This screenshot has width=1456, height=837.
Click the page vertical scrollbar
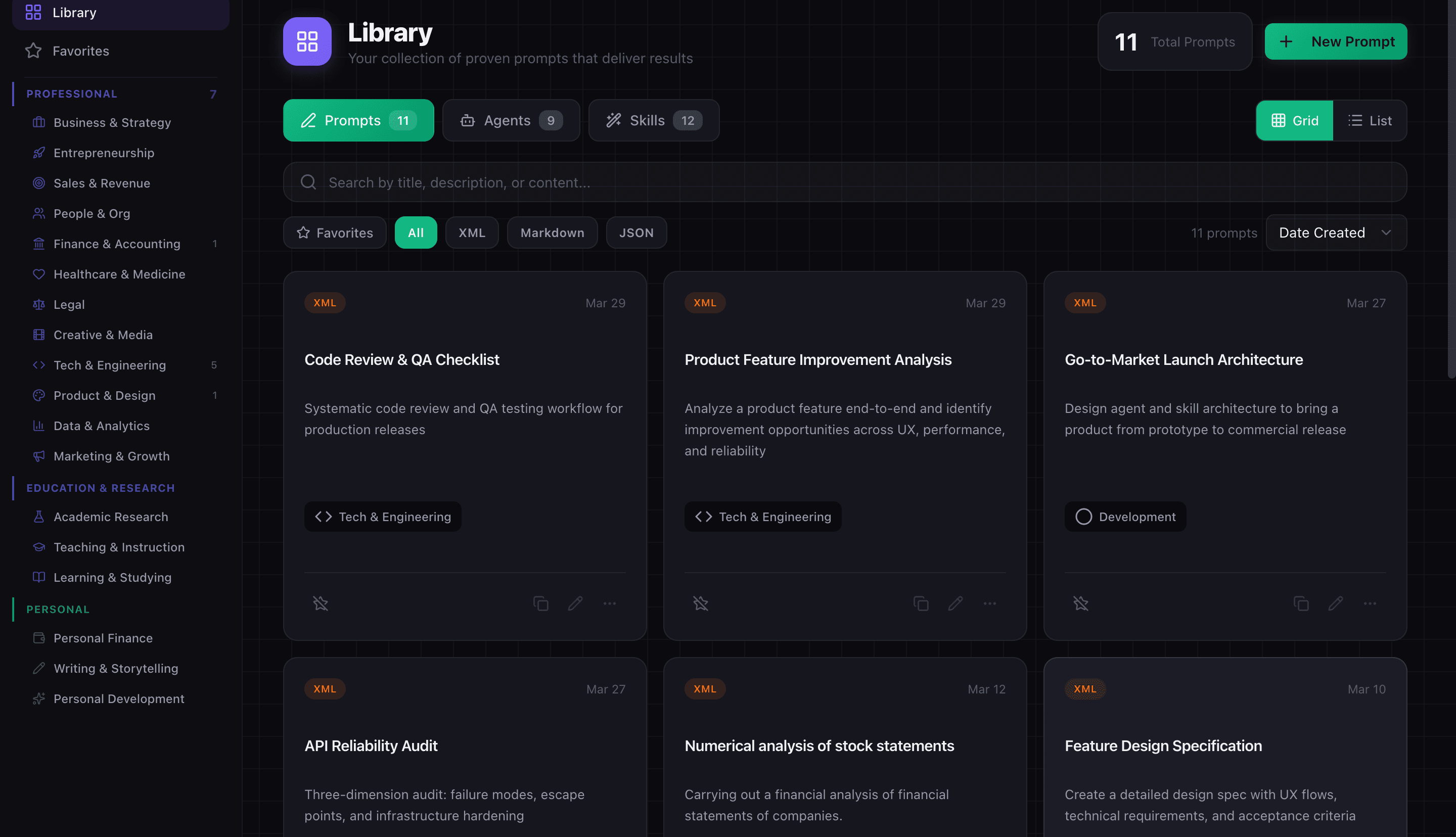1451,190
